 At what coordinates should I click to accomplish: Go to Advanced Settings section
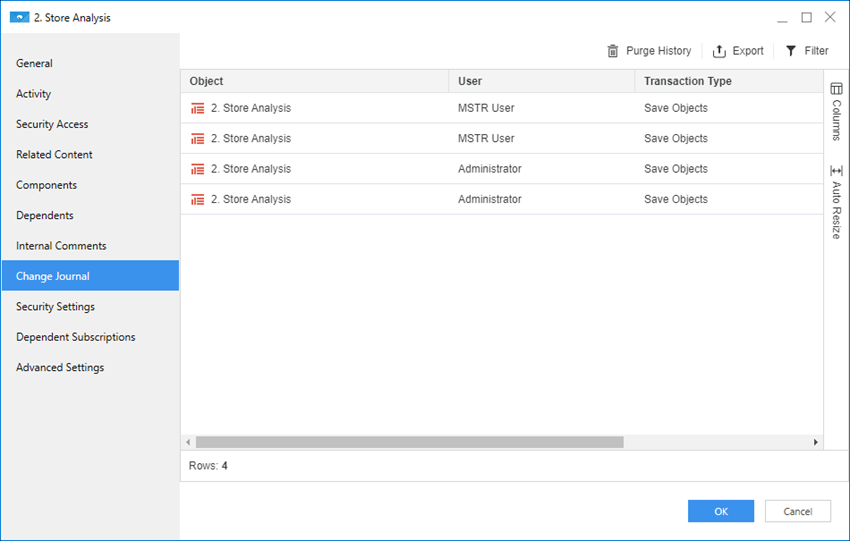click(60, 367)
